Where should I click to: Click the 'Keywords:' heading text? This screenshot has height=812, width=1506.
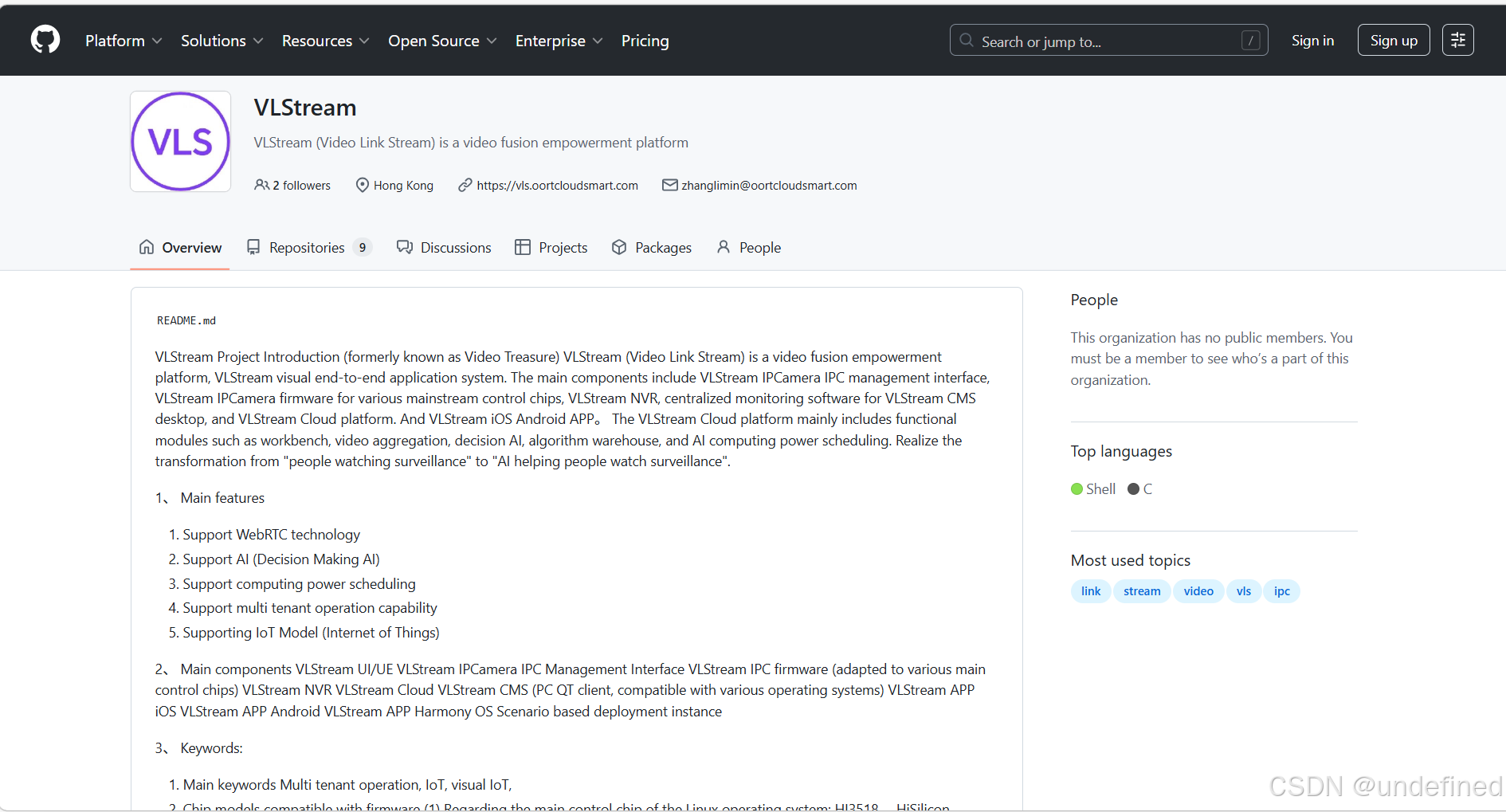click(x=212, y=748)
